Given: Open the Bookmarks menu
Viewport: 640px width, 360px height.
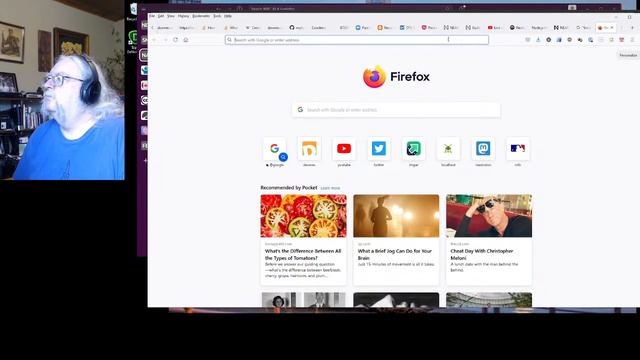Looking at the screenshot, I should click(x=201, y=16).
